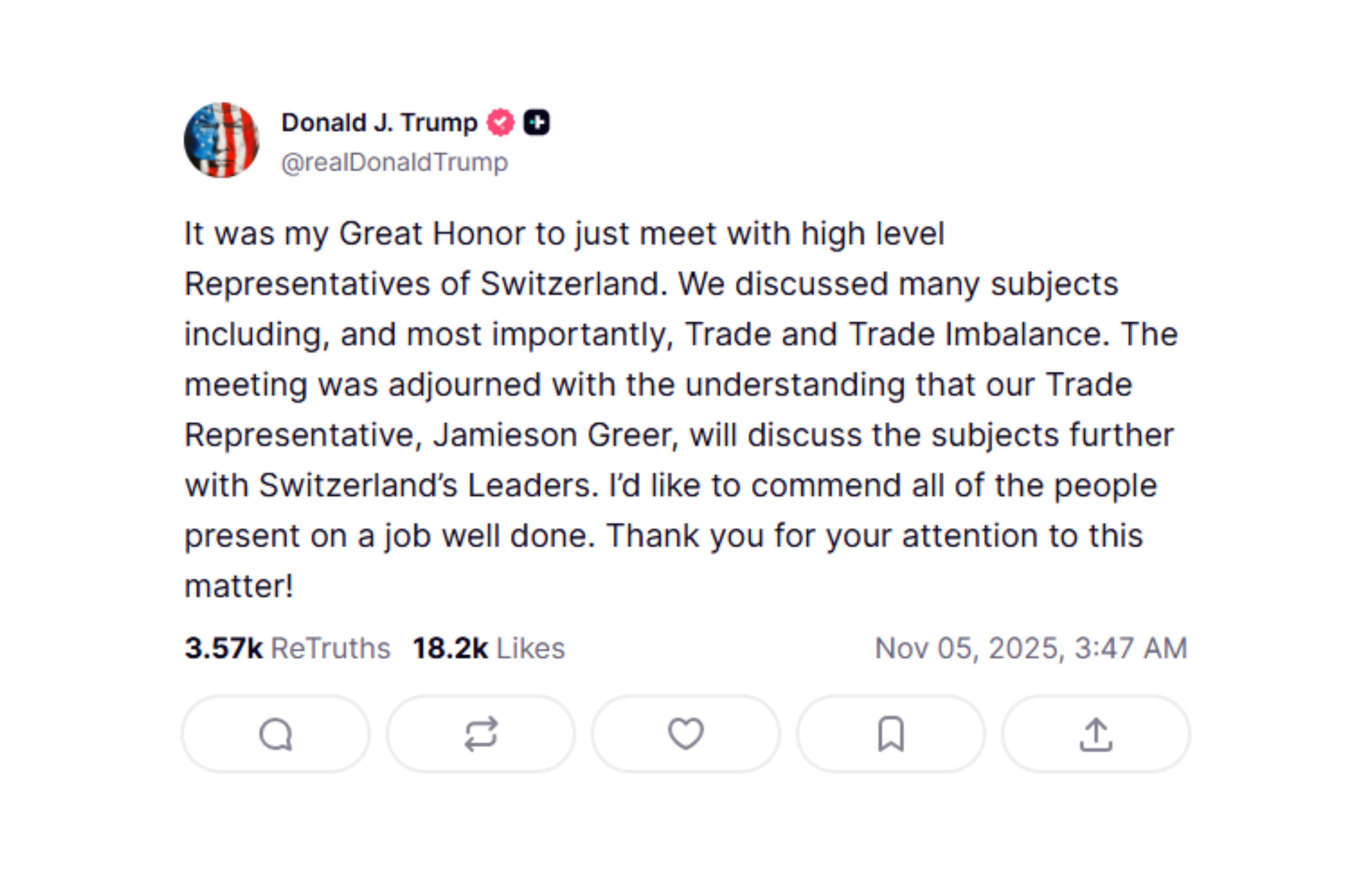Bookmark this Truth with the ribbon icon
Viewport: 1372px width, 878px height.
pyautogui.click(x=890, y=735)
